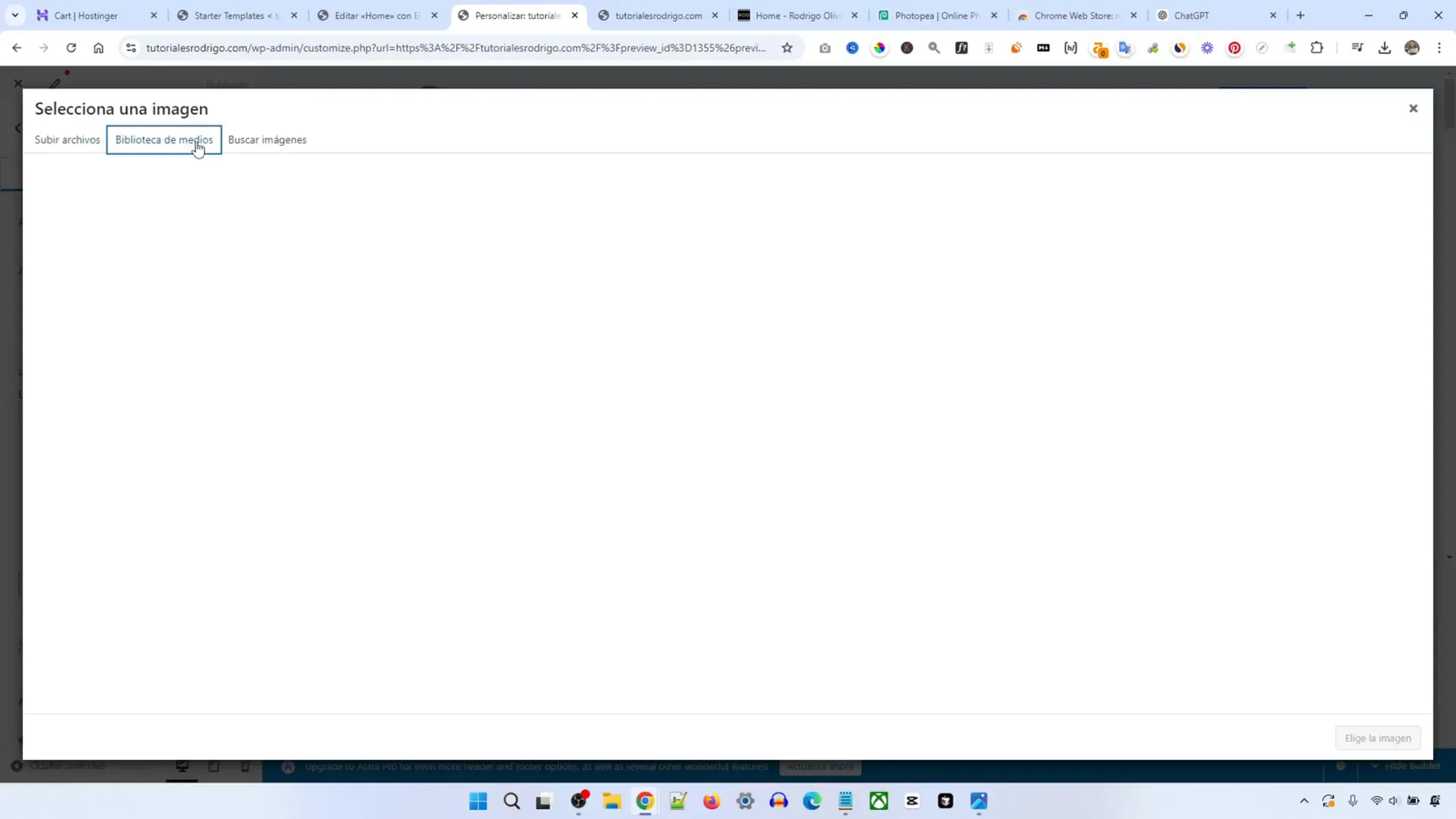Switch to mobile preview mode
Image resolution: width=1456 pixels, height=819 pixels.
(246, 767)
